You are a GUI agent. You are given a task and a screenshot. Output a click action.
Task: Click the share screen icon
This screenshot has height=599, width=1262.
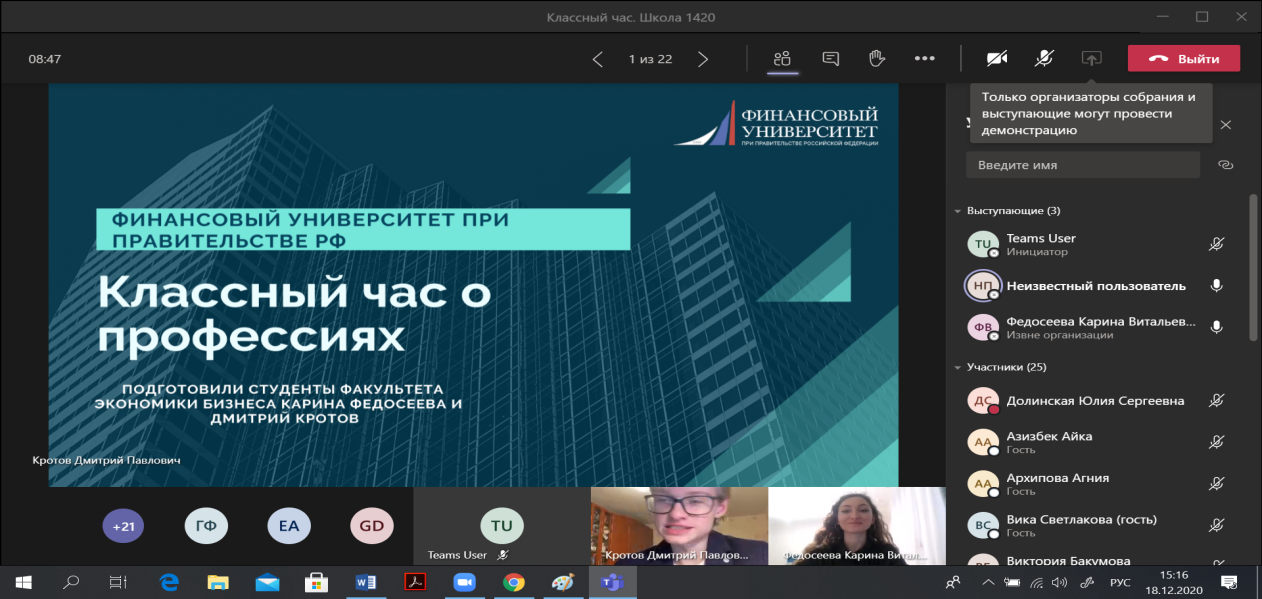click(x=1091, y=58)
